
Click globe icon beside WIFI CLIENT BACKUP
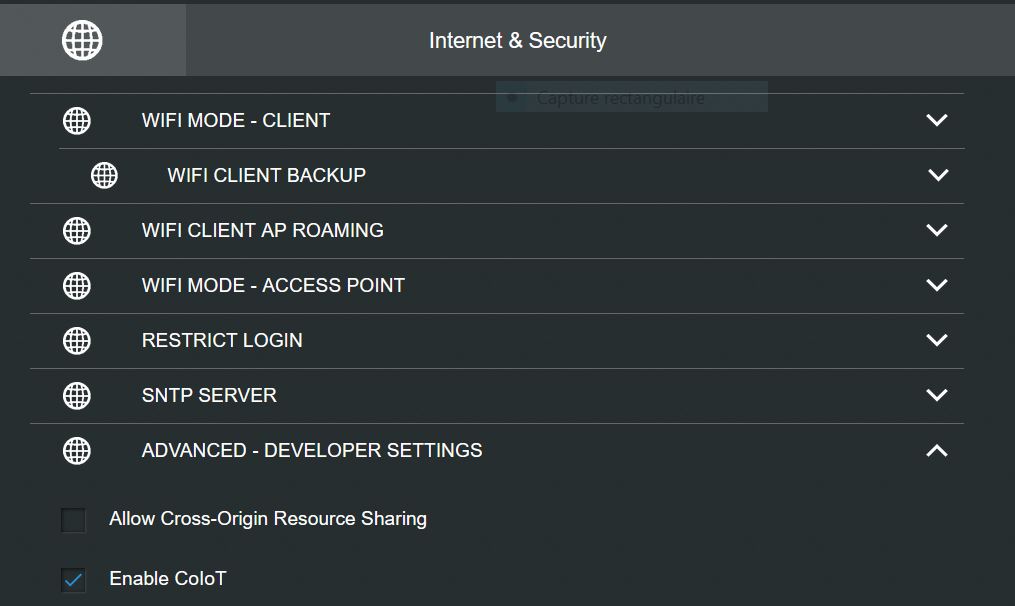point(104,175)
